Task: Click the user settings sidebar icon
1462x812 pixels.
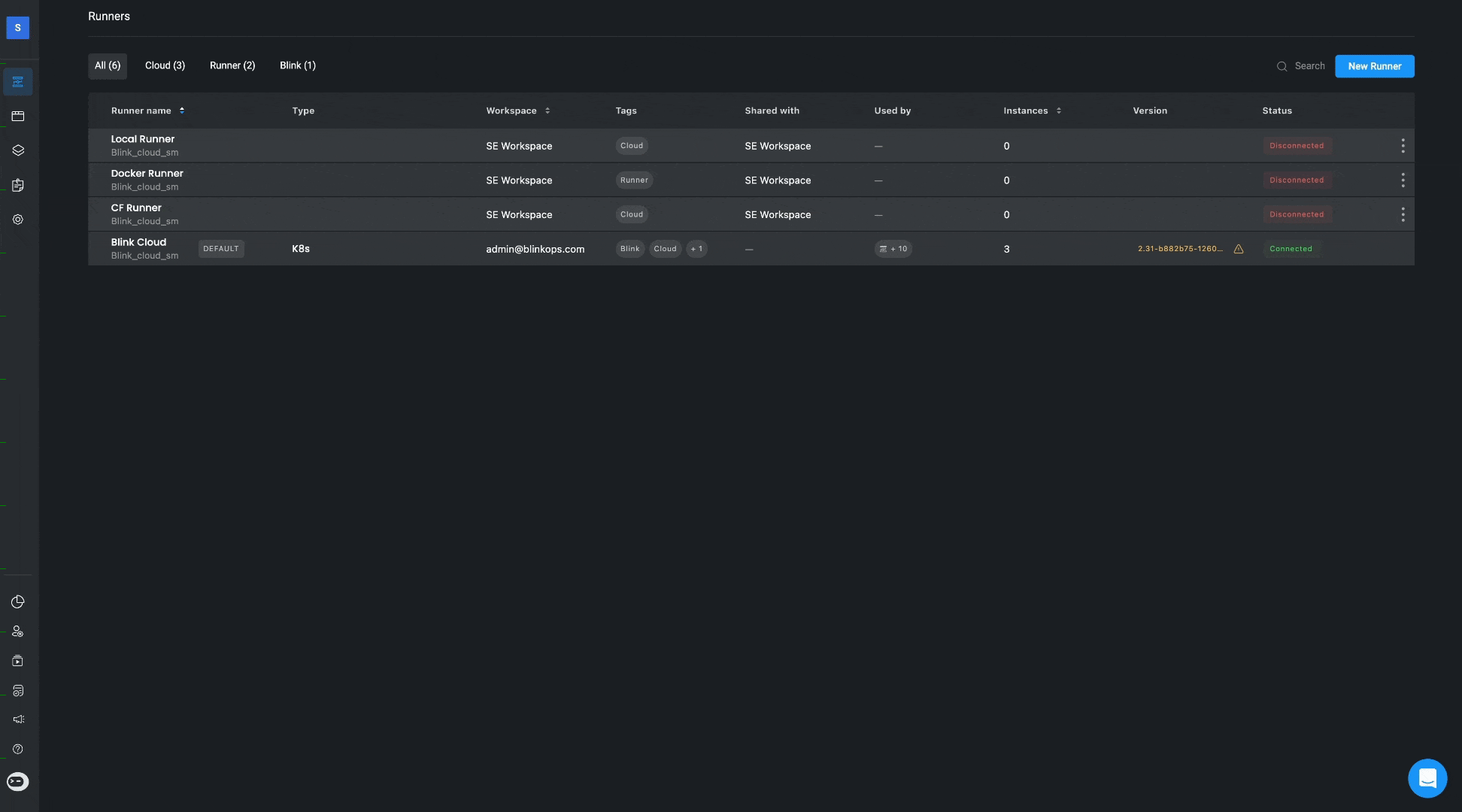Action: pyautogui.click(x=18, y=632)
